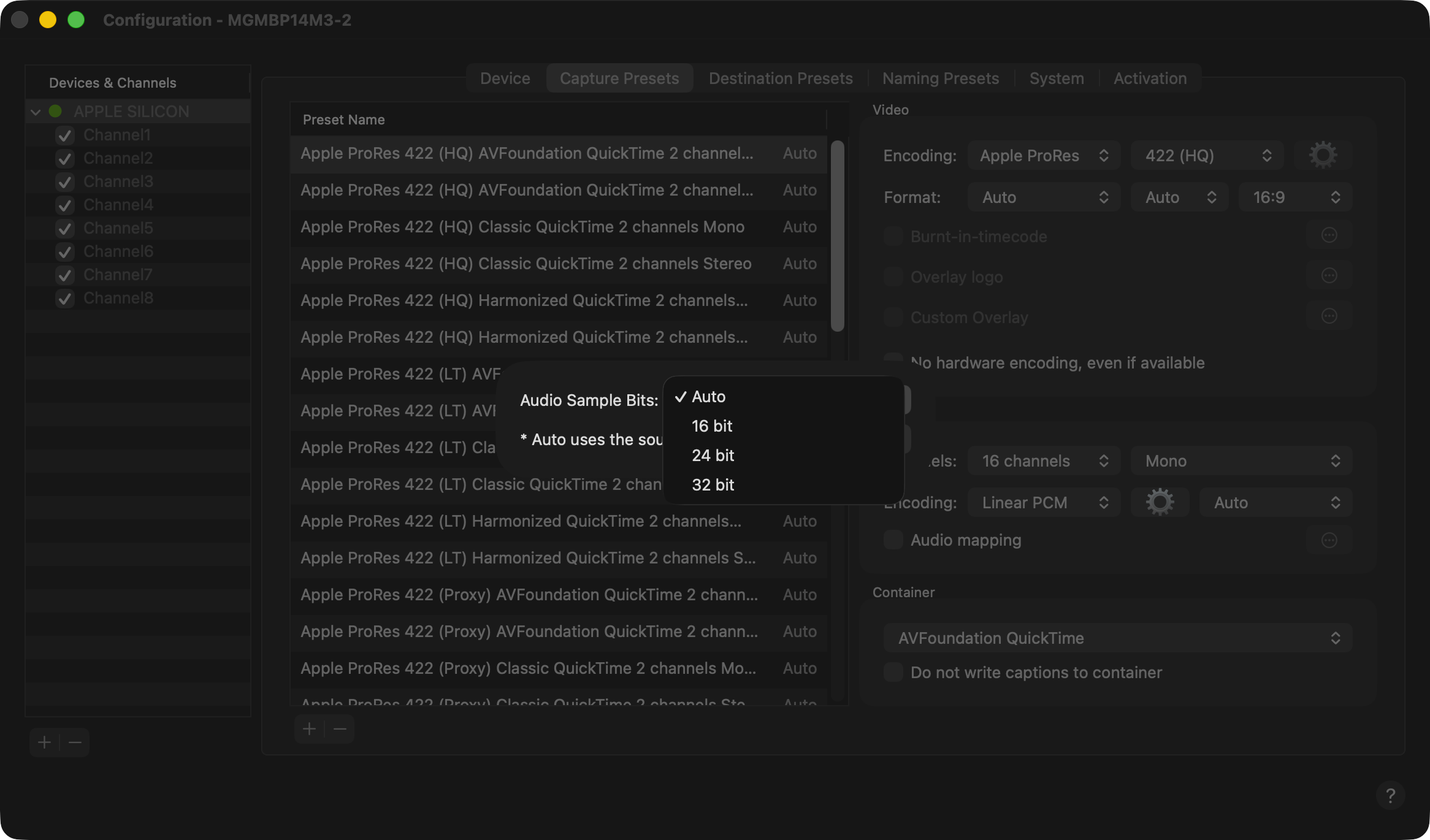
Task: Add a new capture preset
Action: tap(310, 728)
